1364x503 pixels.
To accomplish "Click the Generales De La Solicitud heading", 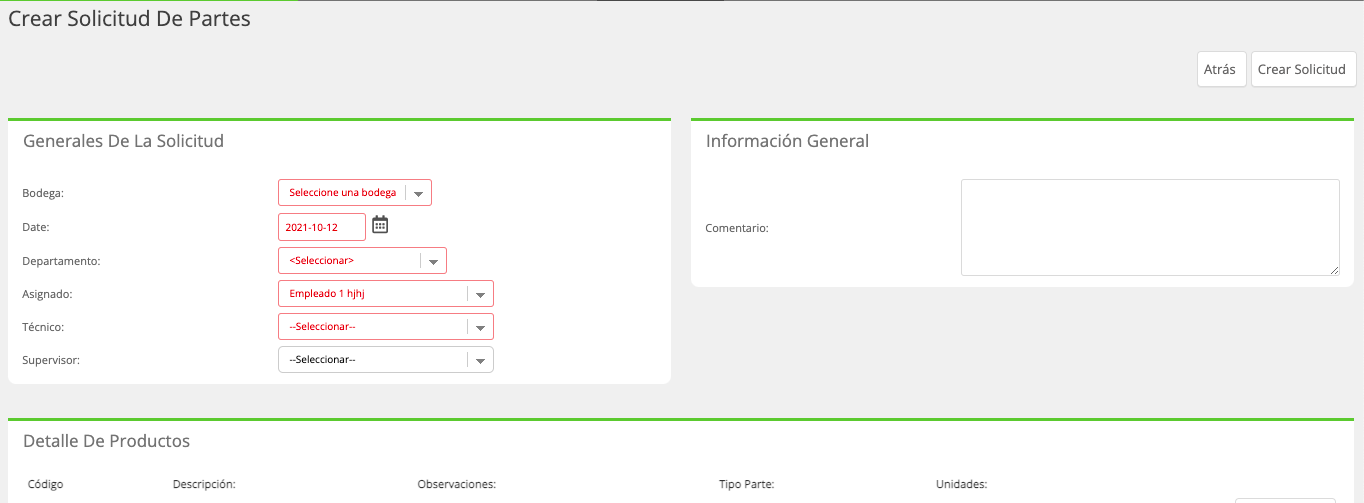I will (x=123, y=141).
